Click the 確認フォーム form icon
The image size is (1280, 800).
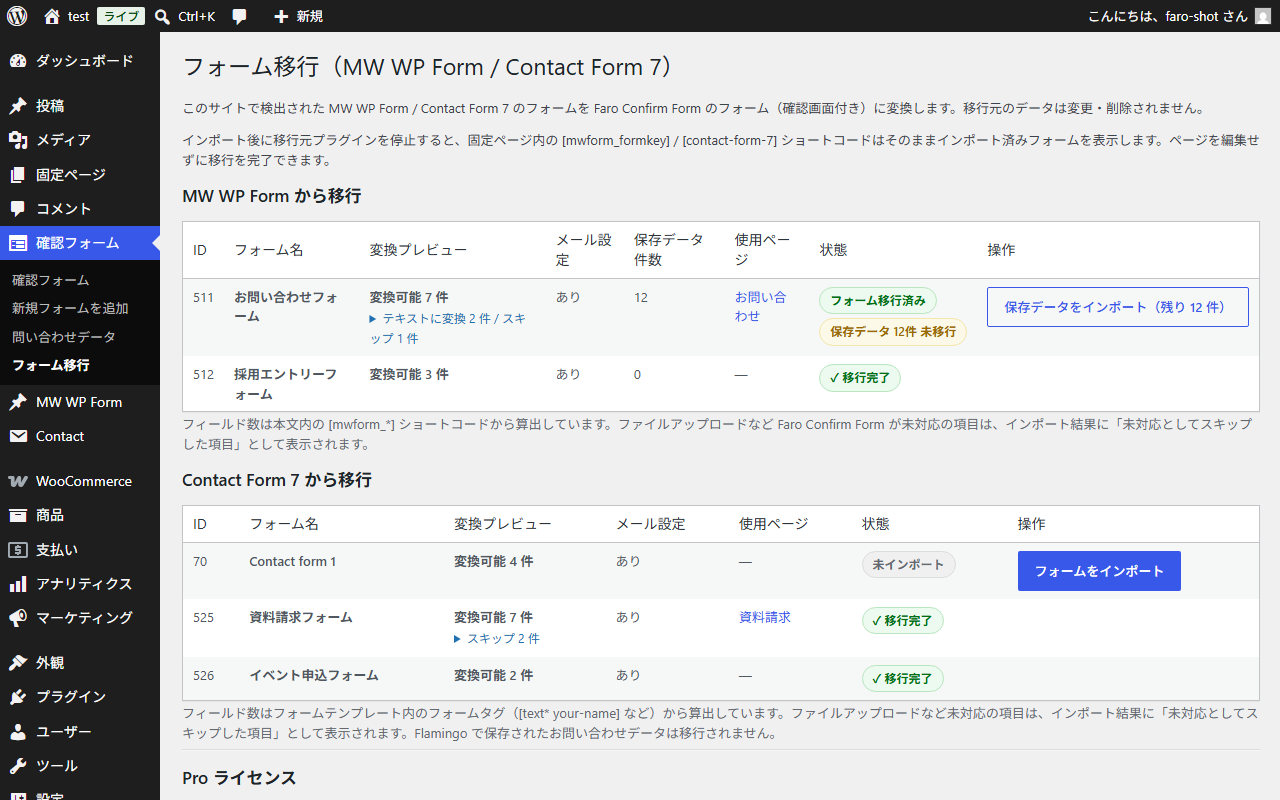pyautogui.click(x=18, y=243)
